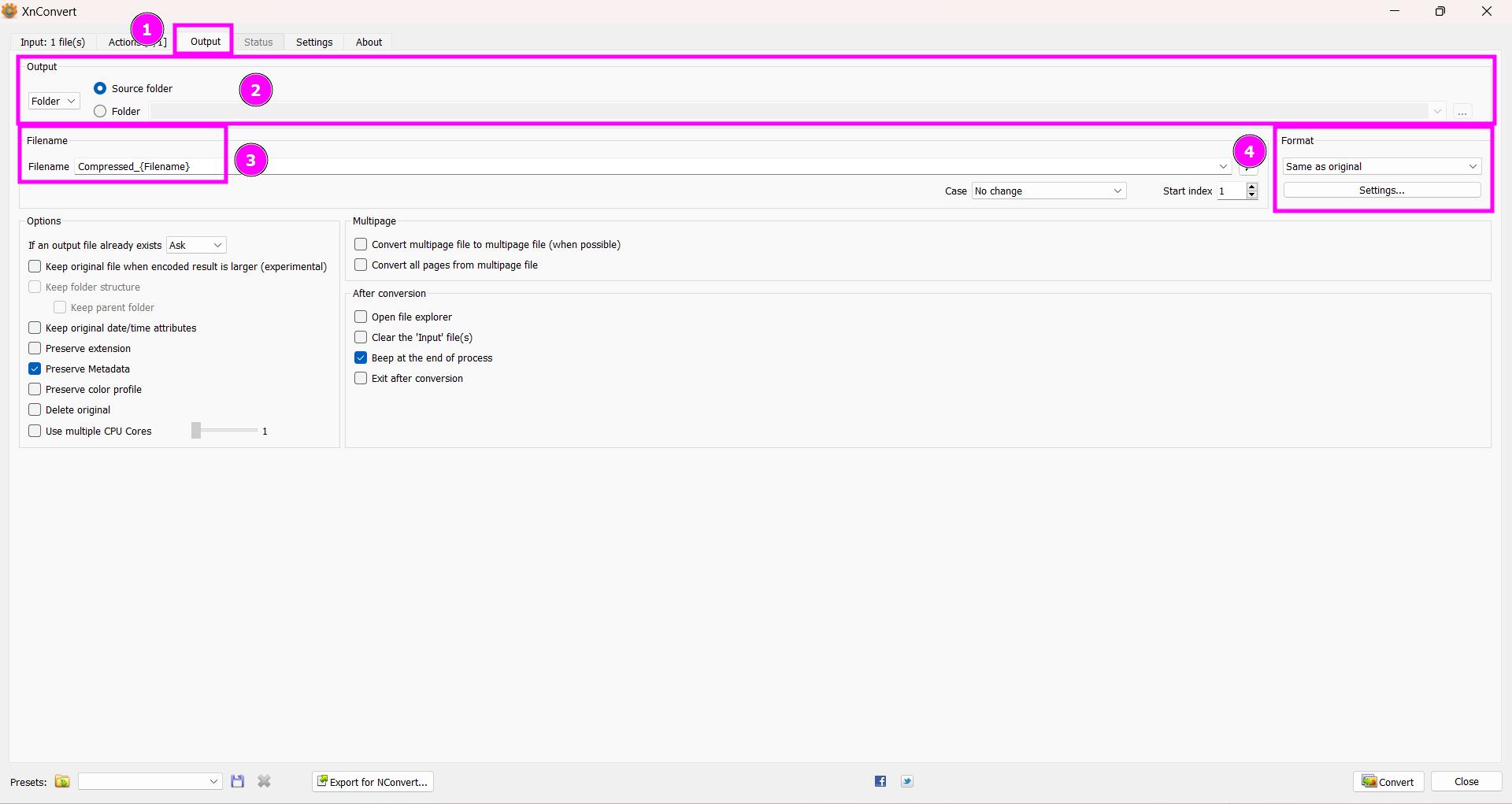Enable Keep original file when encoded result is larger
1512x804 pixels.
35,266
